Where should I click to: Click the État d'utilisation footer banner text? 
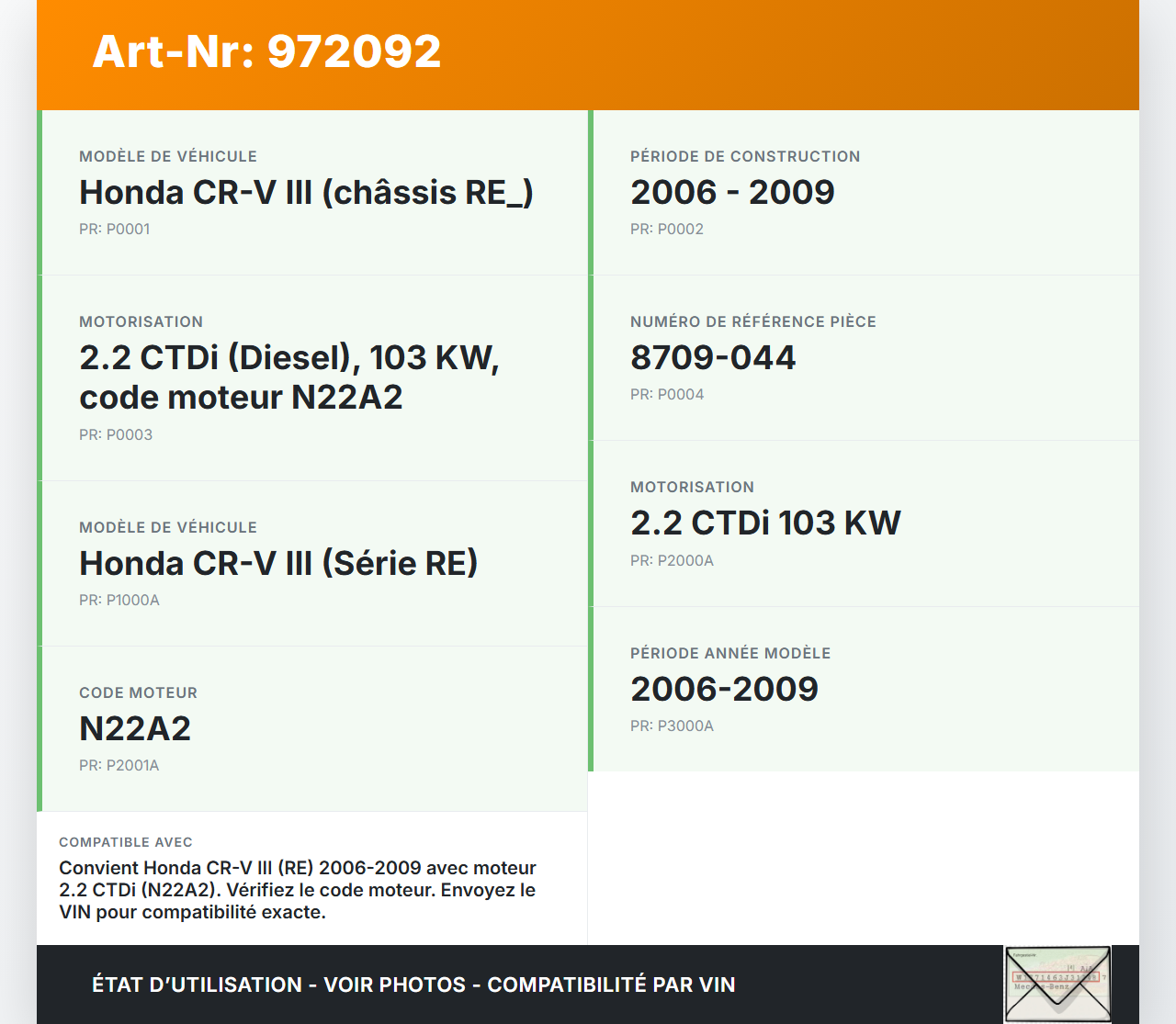point(413,985)
